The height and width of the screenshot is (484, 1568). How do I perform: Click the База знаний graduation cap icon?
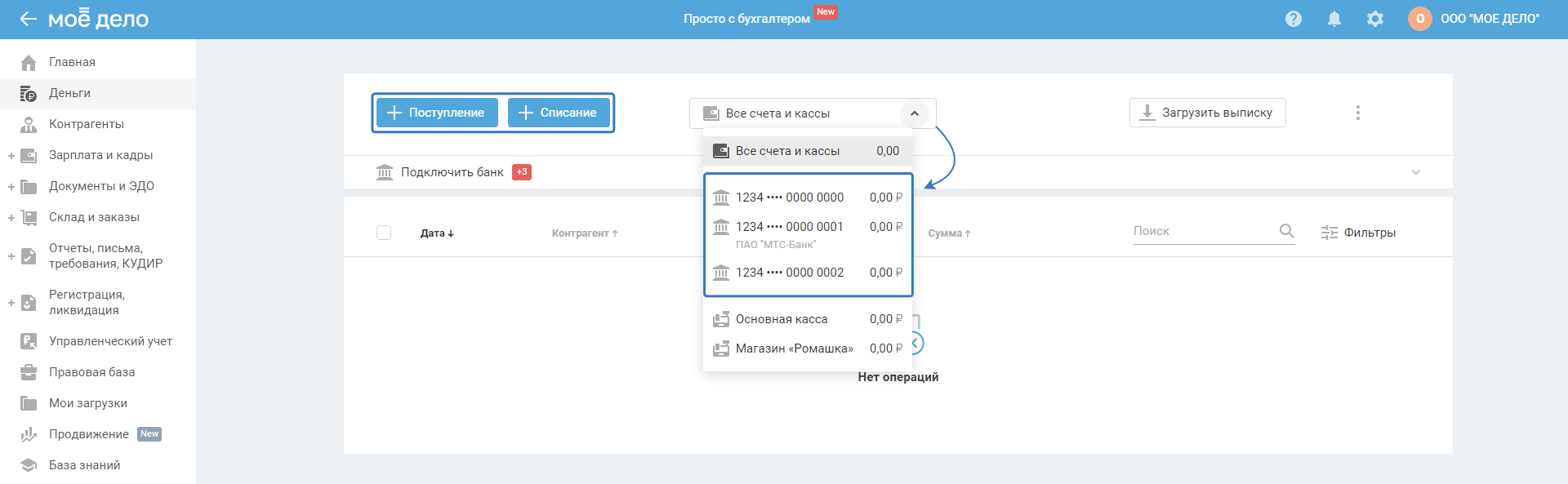(x=29, y=465)
